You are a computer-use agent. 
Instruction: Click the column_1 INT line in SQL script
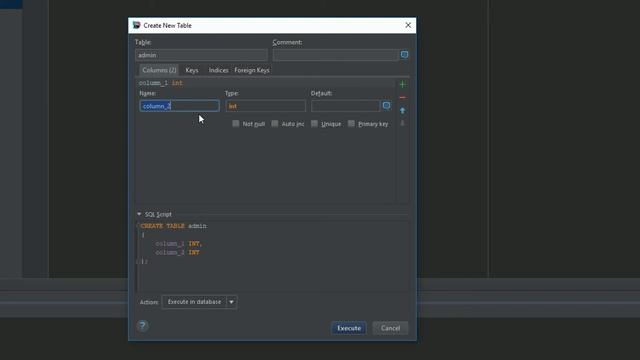point(178,244)
